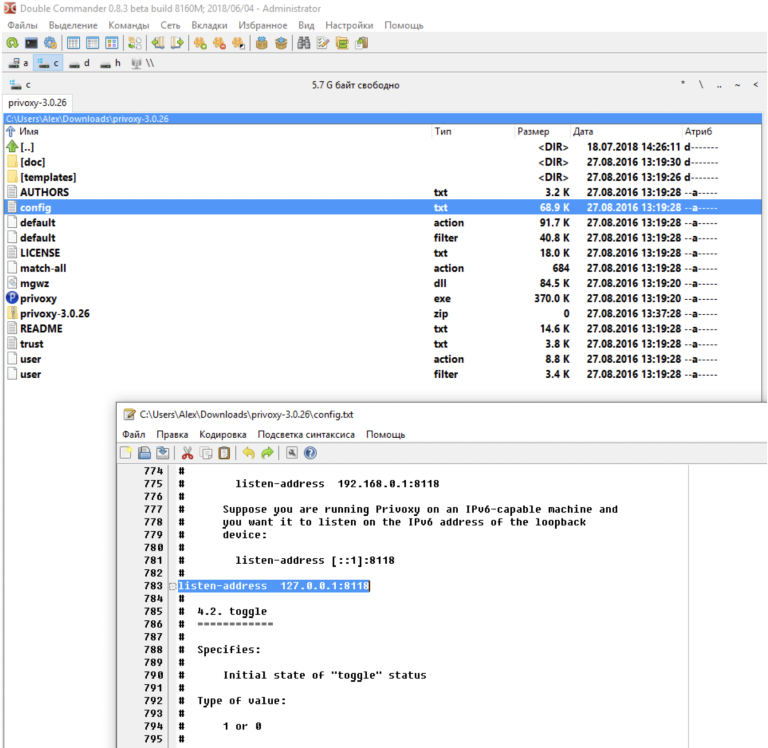Open the Файлы menu in Double Commander
The height and width of the screenshot is (748, 768).
tap(23, 25)
